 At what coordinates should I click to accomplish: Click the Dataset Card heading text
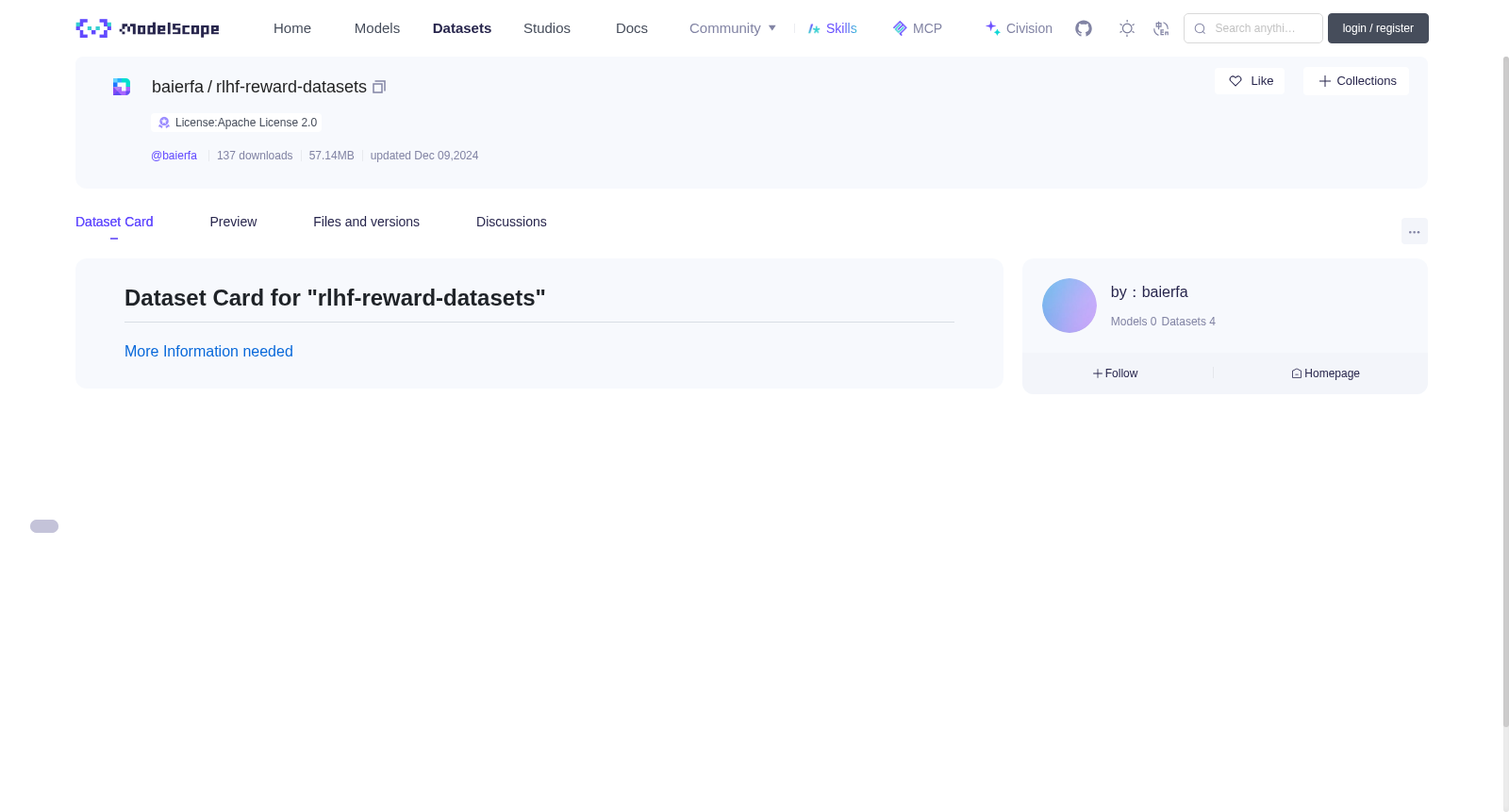coord(335,298)
